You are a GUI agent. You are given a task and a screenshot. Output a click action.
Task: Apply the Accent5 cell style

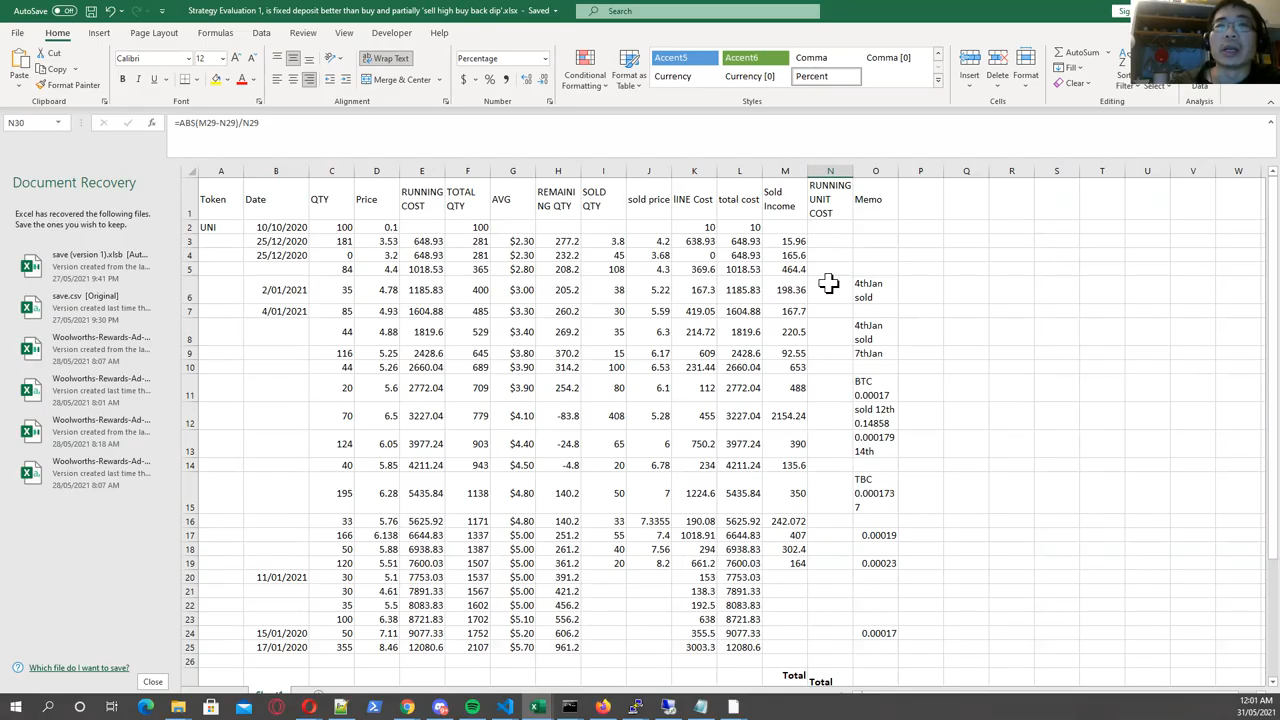click(685, 58)
